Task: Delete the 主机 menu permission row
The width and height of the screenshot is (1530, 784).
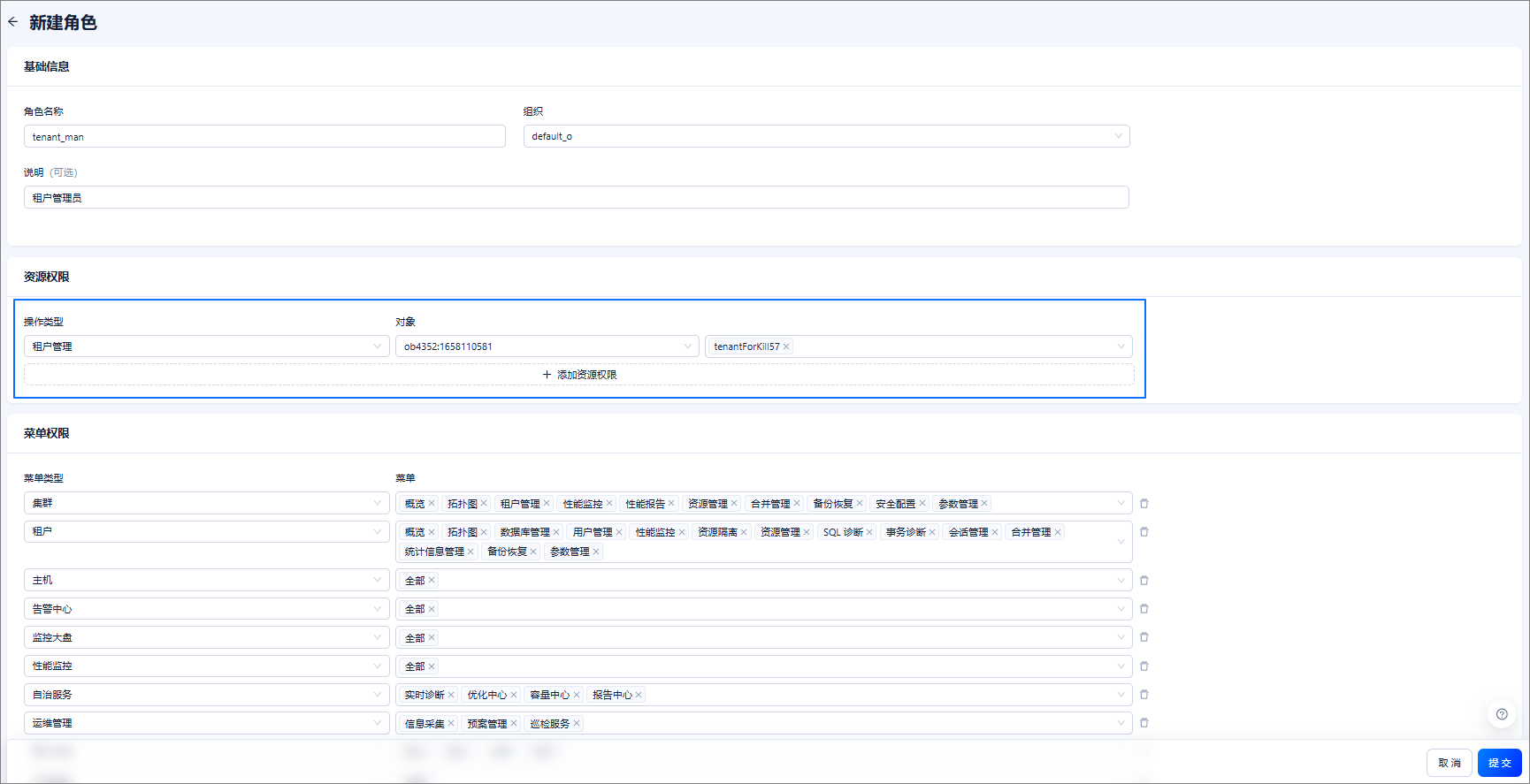Action: (1144, 580)
